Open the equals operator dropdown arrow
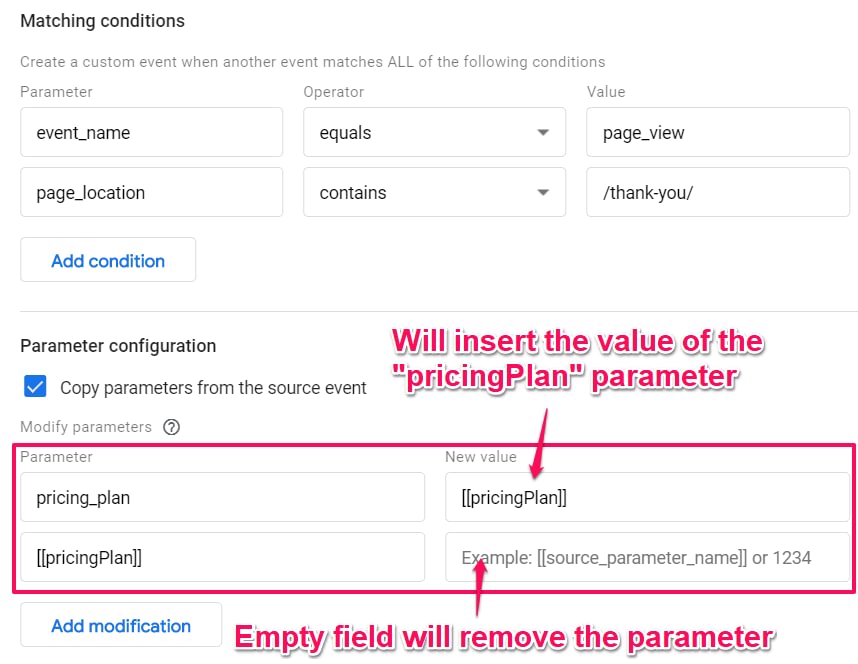 coord(543,132)
